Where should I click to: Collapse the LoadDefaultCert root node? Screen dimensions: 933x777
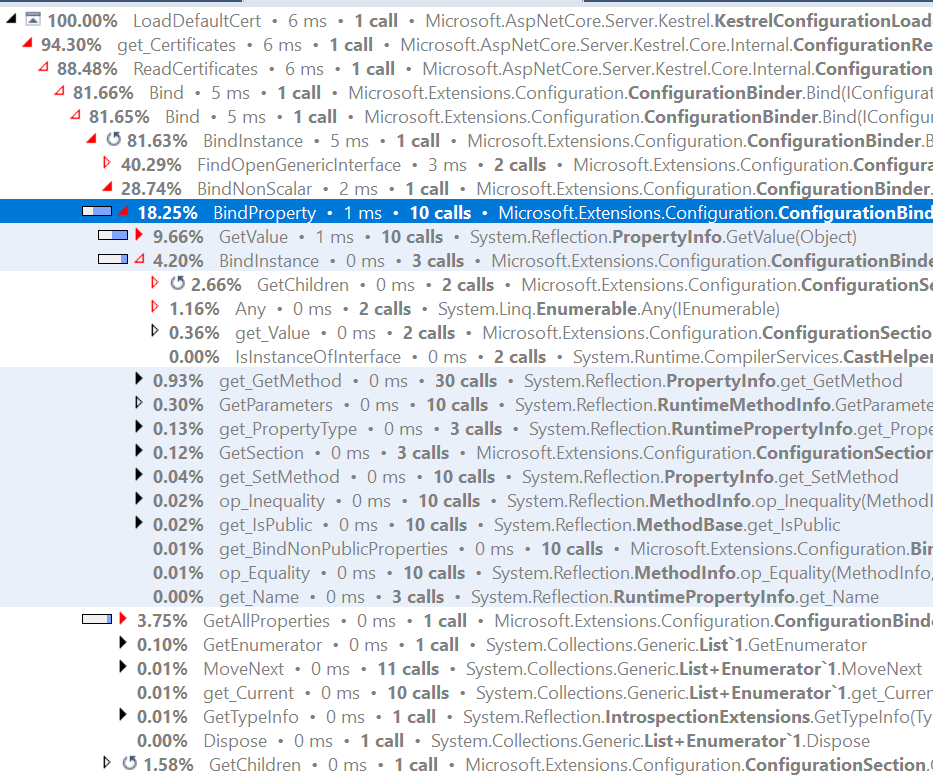11,20
